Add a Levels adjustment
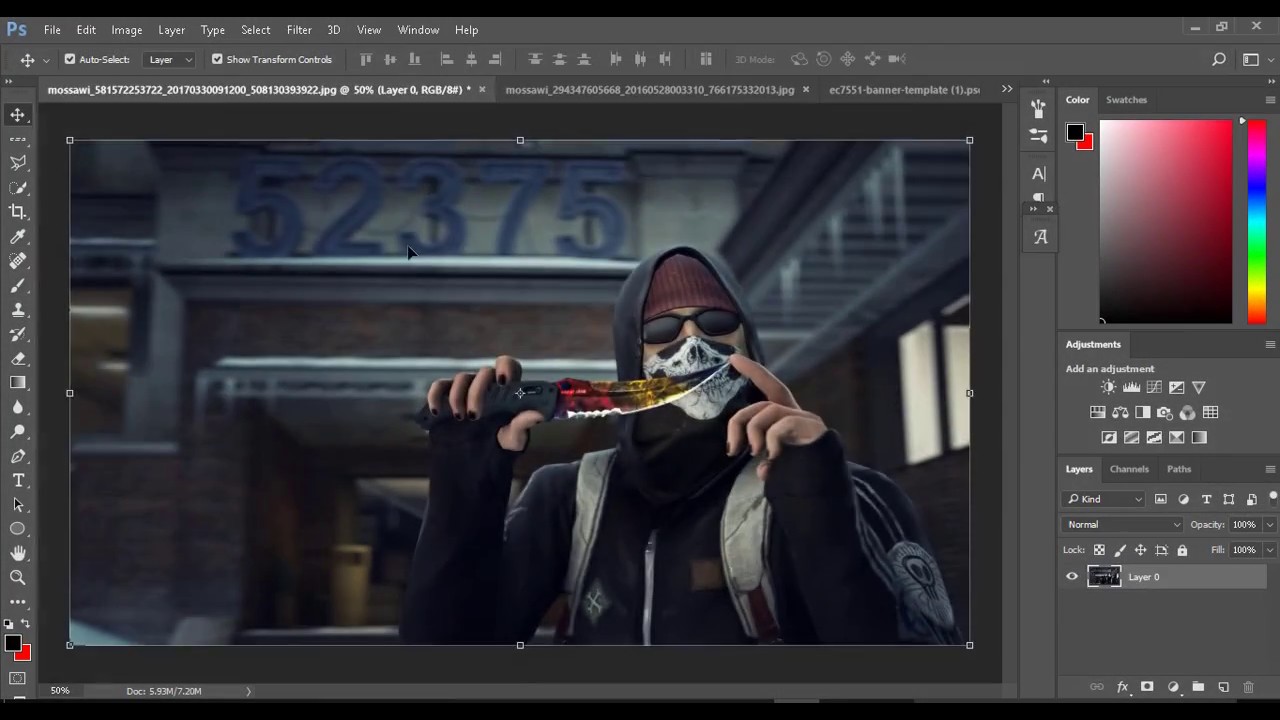 coord(1131,387)
